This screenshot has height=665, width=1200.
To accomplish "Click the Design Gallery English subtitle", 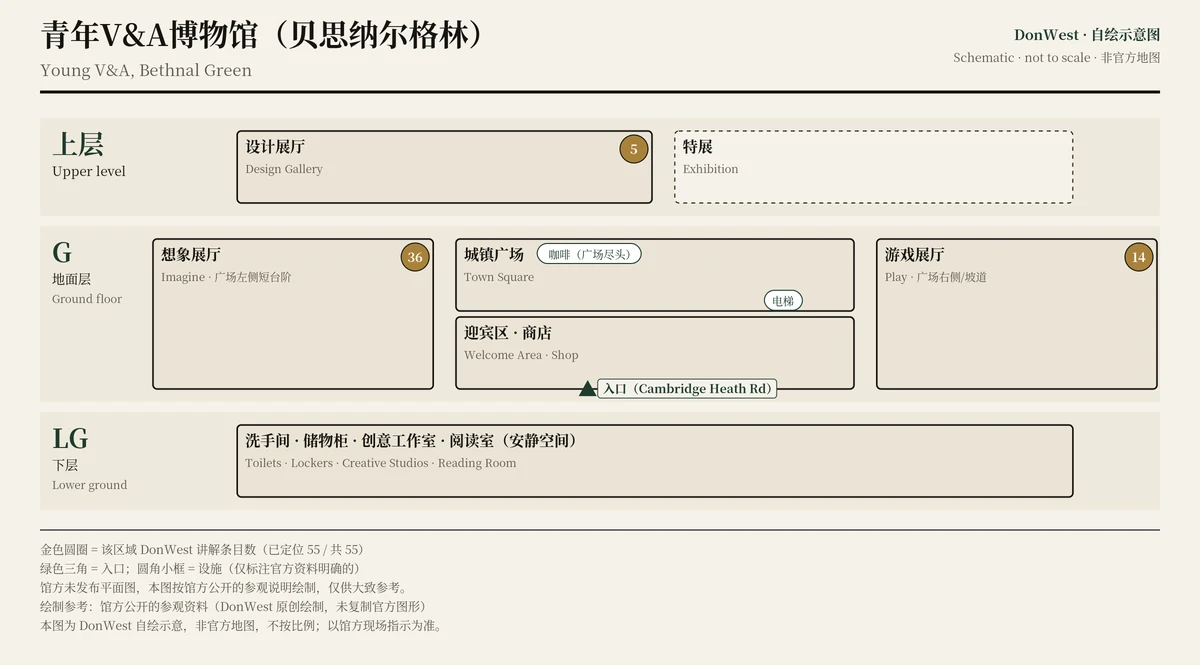I will click(x=284, y=169).
